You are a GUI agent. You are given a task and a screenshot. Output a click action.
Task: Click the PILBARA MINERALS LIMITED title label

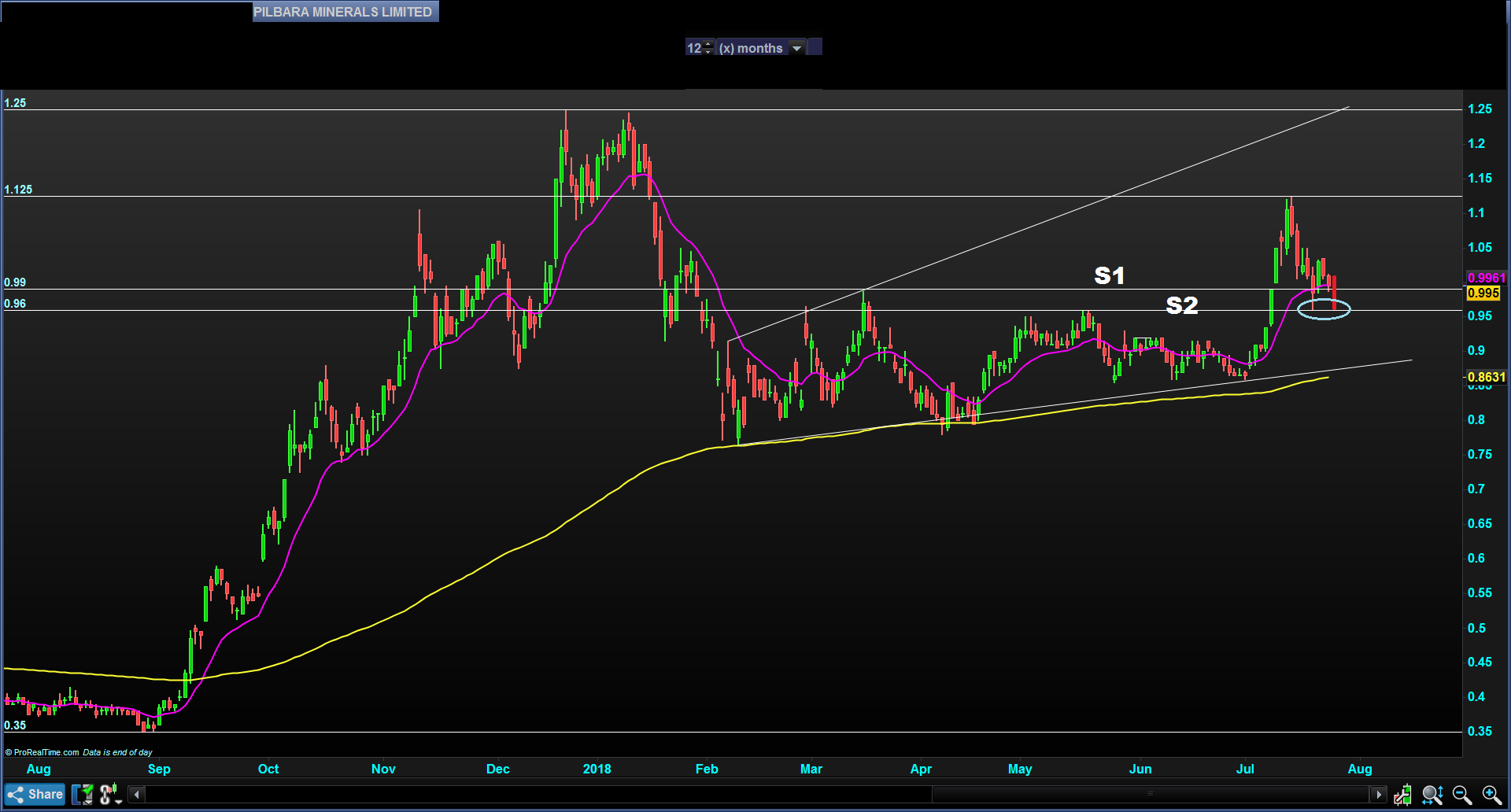click(x=345, y=12)
